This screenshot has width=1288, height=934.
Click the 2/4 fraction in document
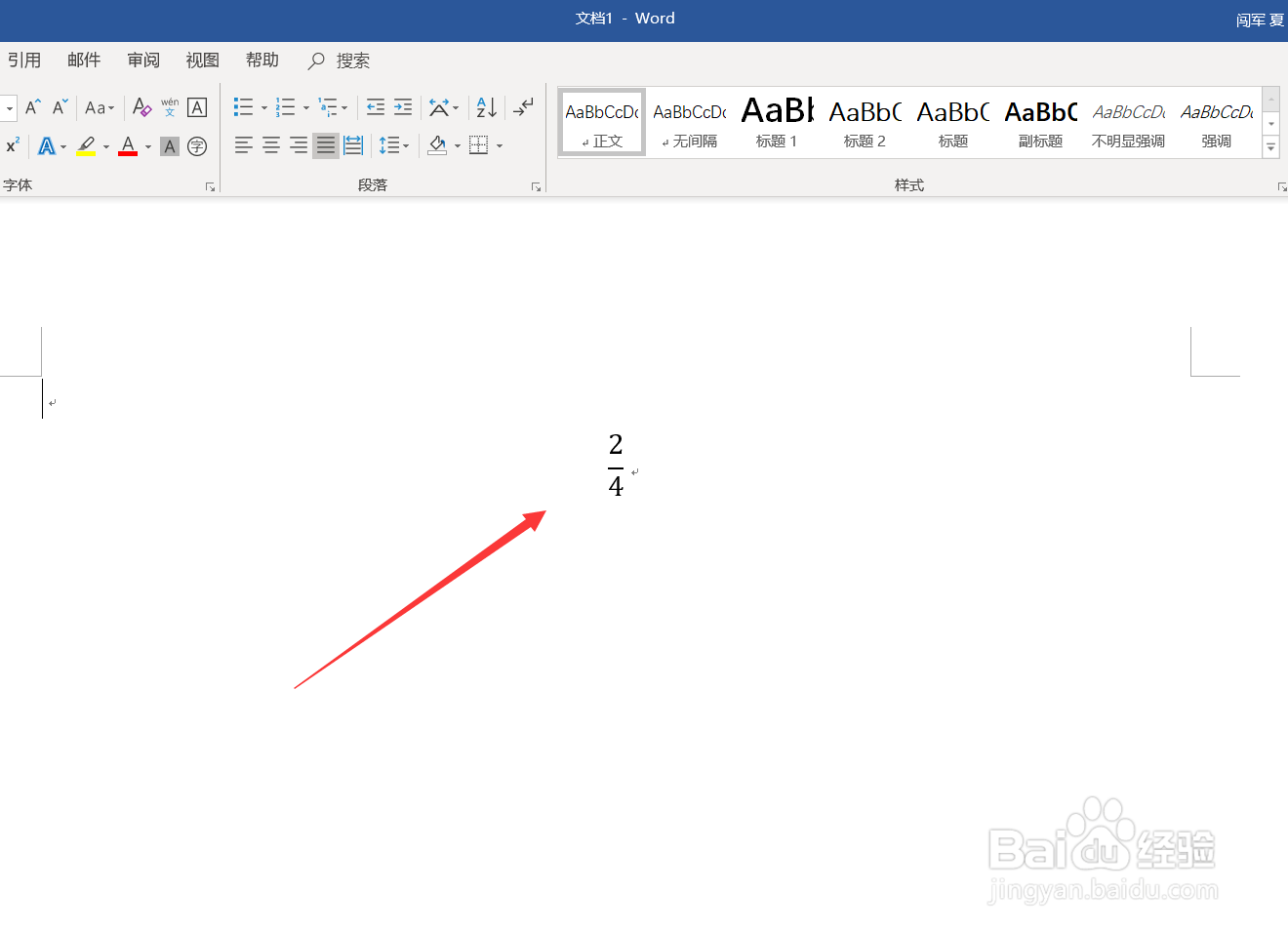[x=616, y=466]
